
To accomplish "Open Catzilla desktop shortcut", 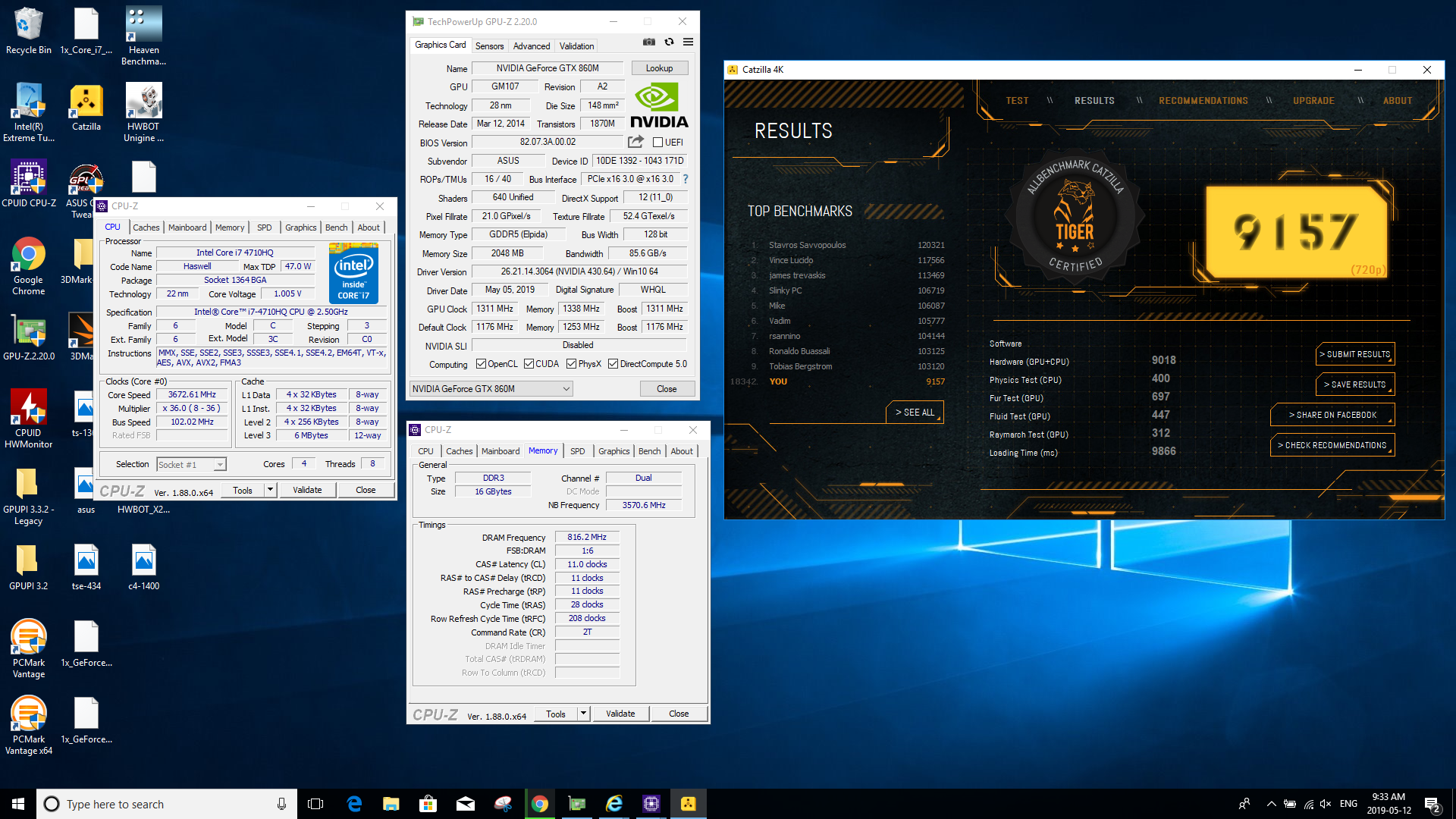I will point(86,108).
